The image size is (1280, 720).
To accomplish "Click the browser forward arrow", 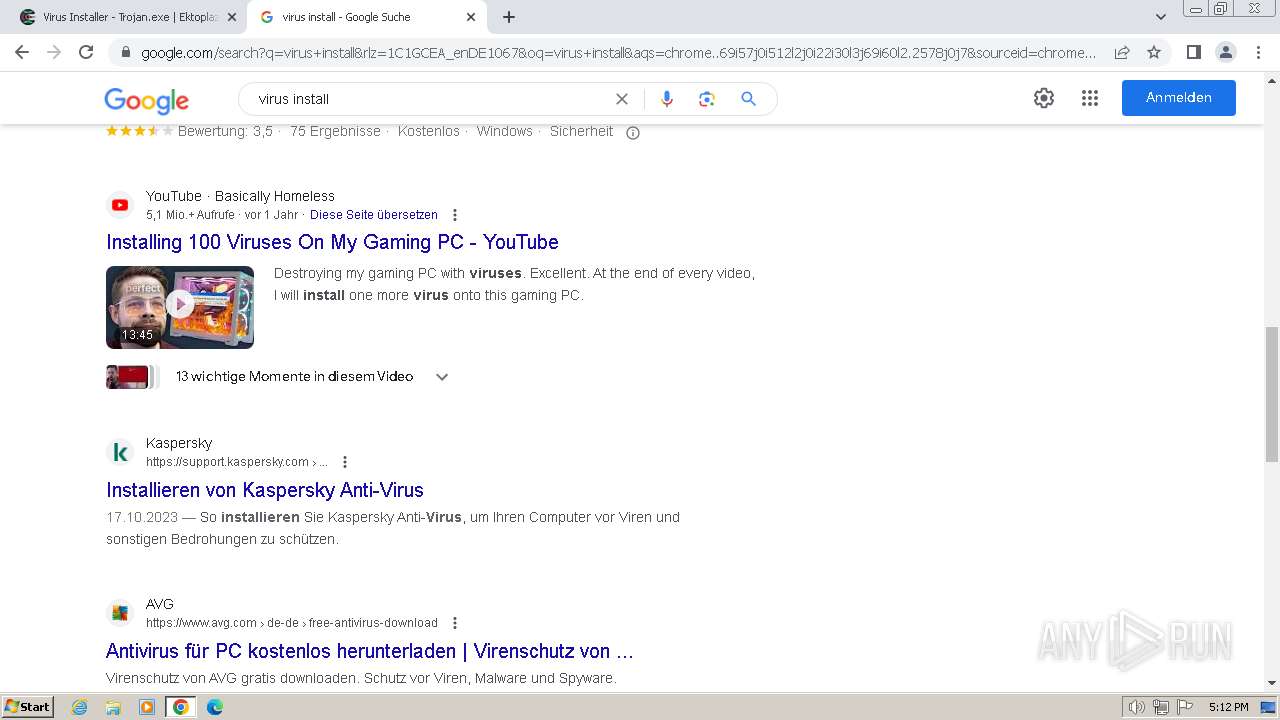I will coord(54,52).
